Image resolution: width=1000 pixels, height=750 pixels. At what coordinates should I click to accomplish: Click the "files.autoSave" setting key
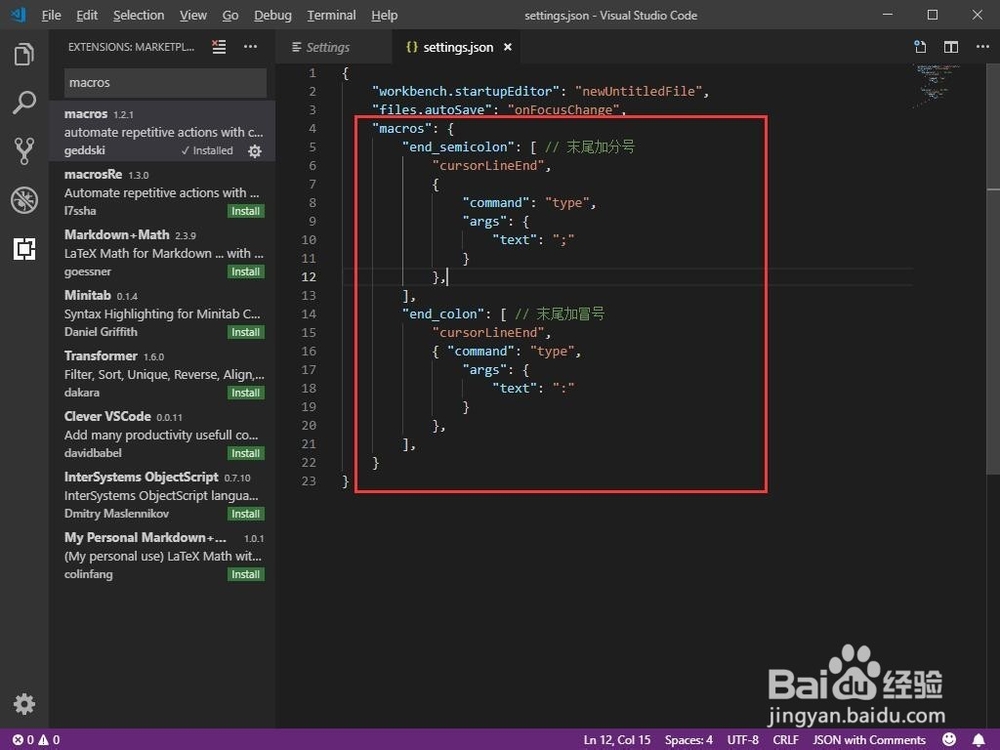(432, 110)
